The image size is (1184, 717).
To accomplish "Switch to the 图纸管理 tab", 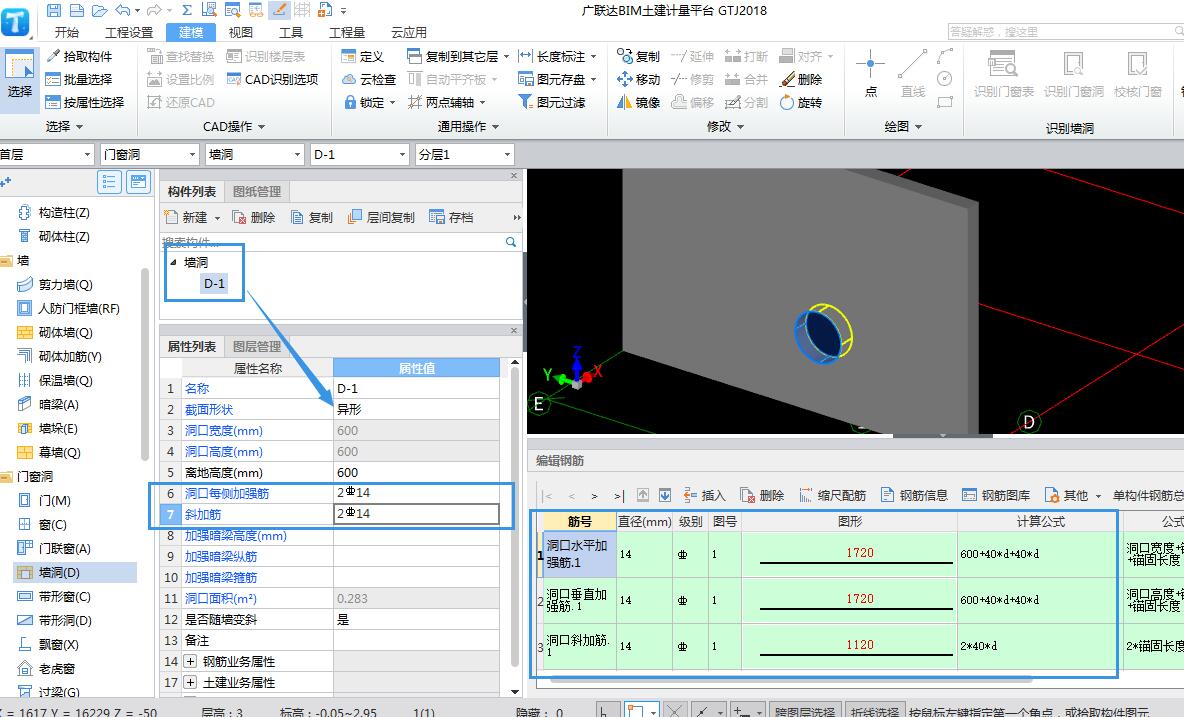I will click(x=257, y=192).
